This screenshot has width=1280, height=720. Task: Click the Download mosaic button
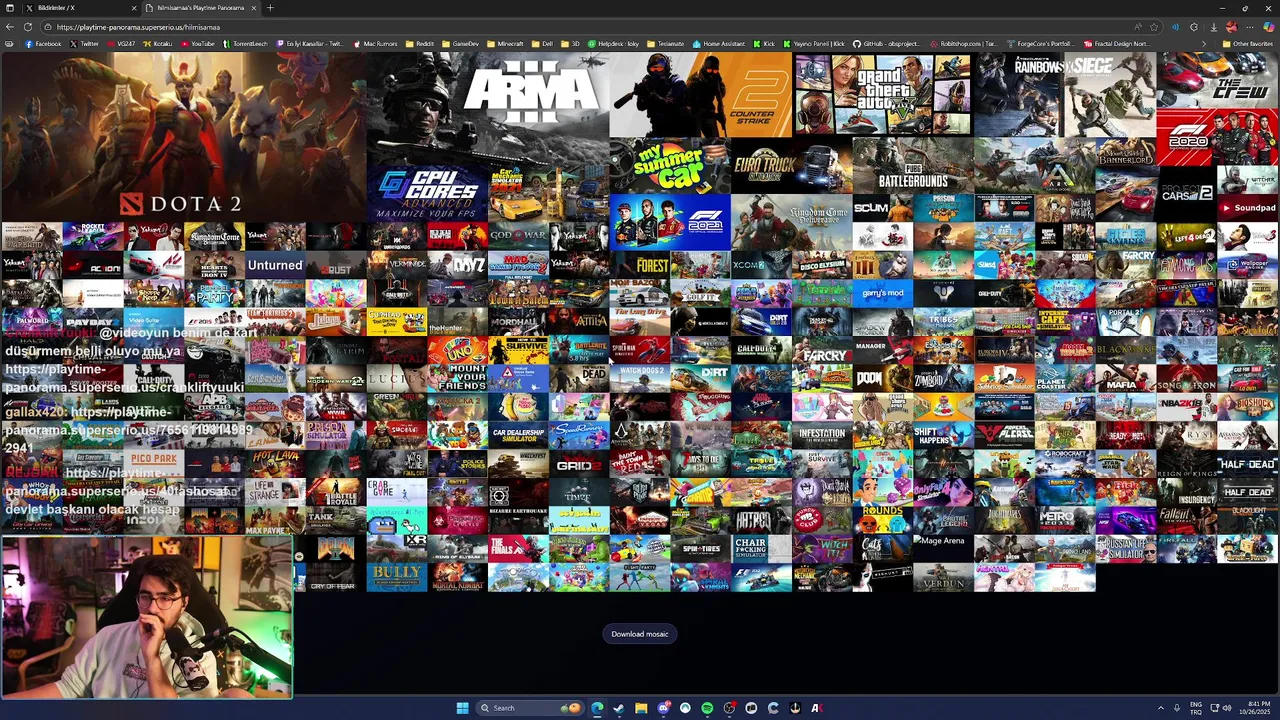[x=640, y=634]
